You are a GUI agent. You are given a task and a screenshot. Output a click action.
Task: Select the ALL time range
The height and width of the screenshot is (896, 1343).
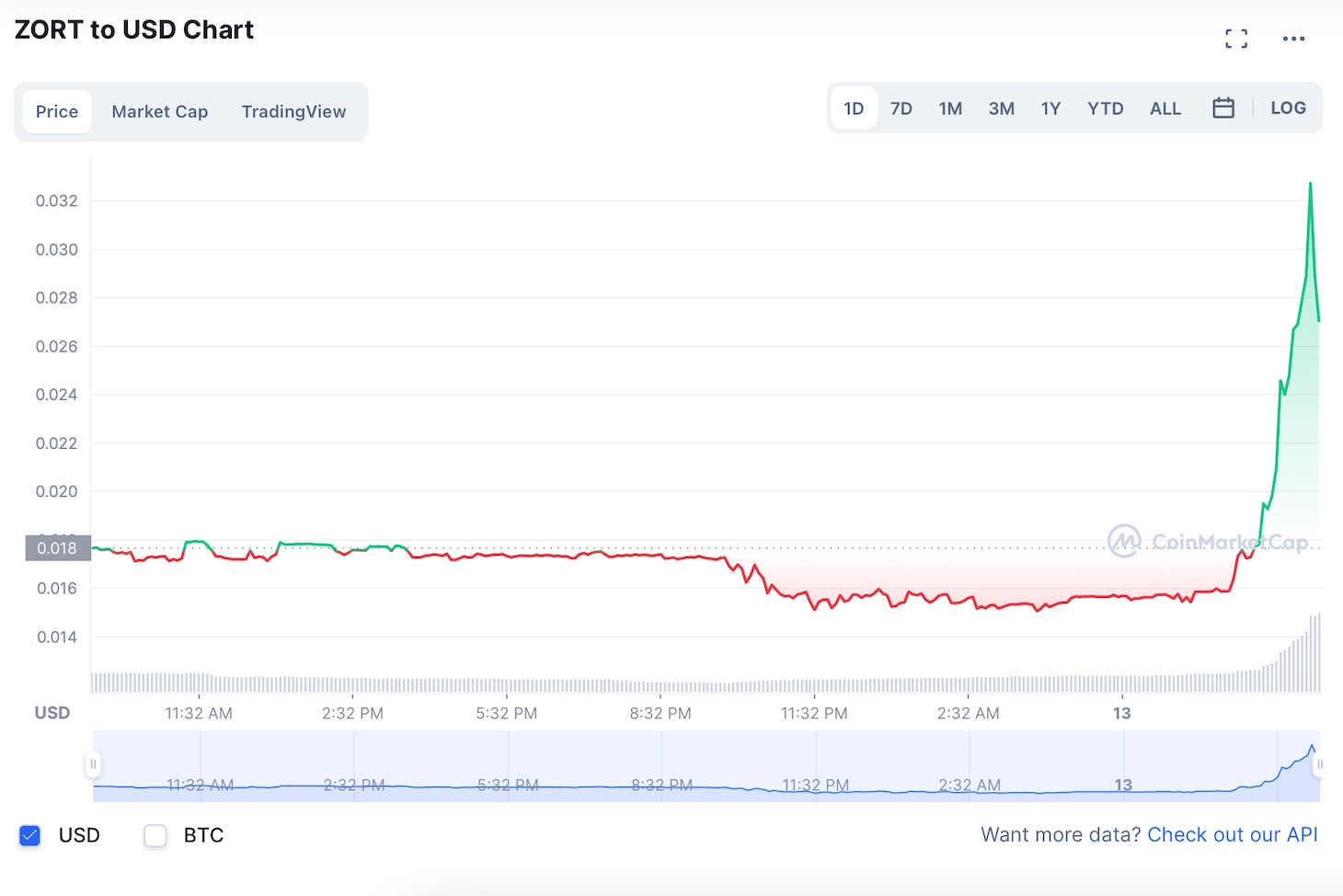pos(1165,109)
